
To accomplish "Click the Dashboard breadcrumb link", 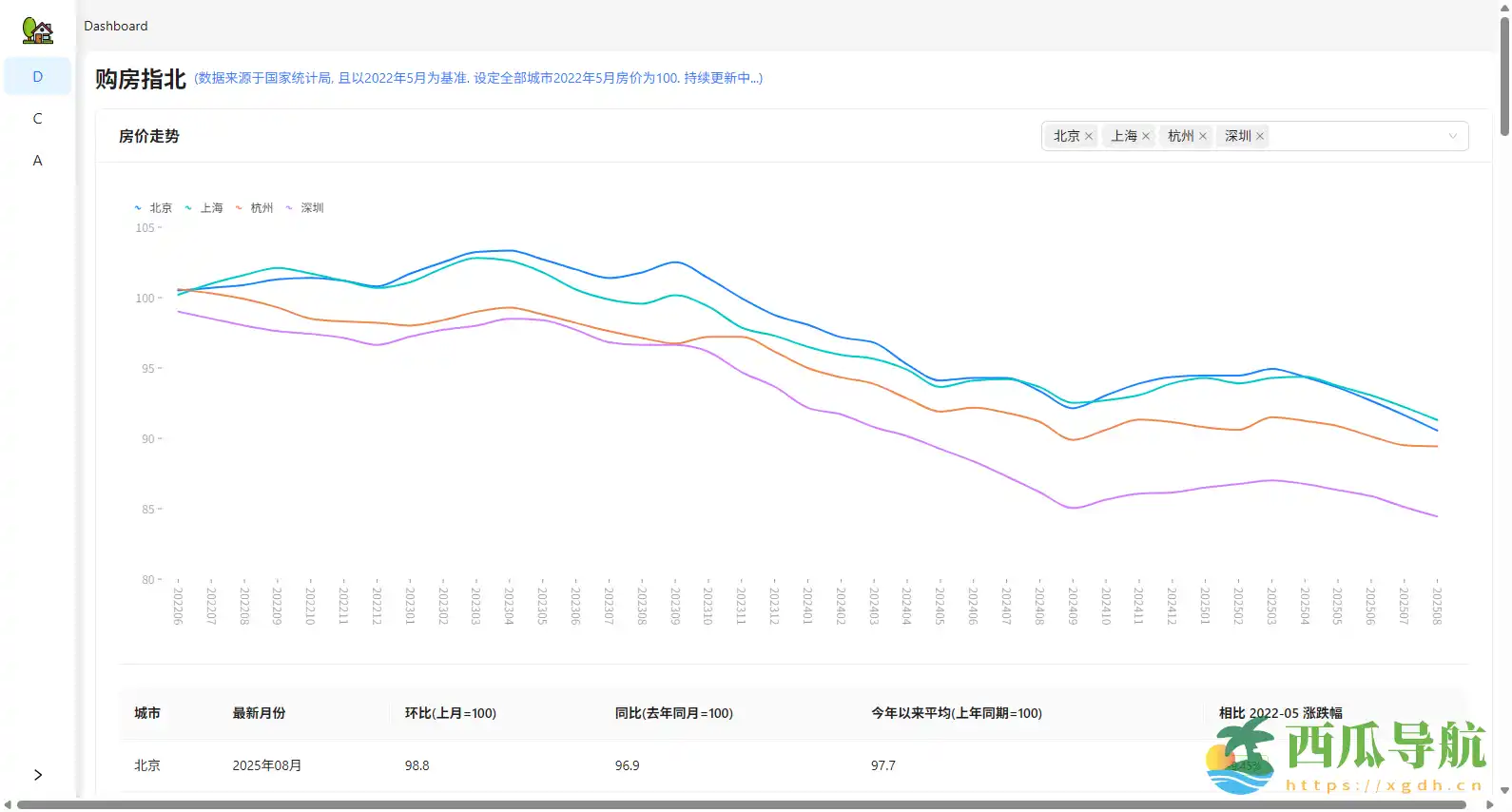I will click(116, 27).
